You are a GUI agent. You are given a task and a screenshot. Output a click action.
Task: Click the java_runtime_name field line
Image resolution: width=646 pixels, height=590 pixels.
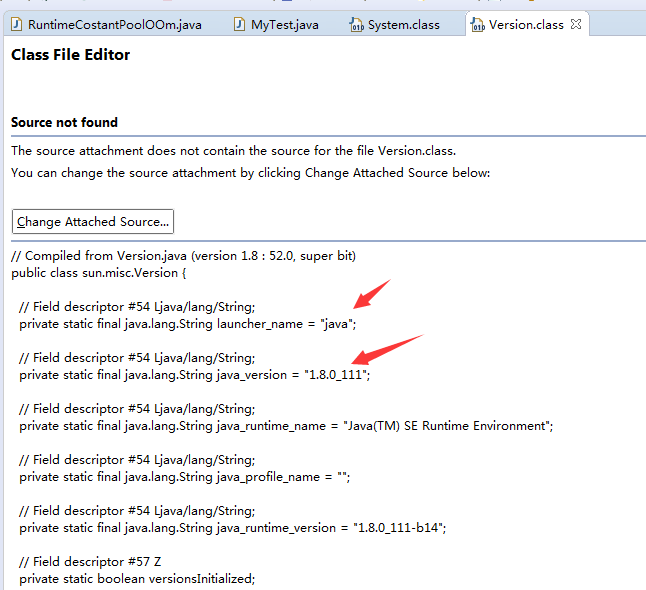pyautogui.click(x=286, y=426)
